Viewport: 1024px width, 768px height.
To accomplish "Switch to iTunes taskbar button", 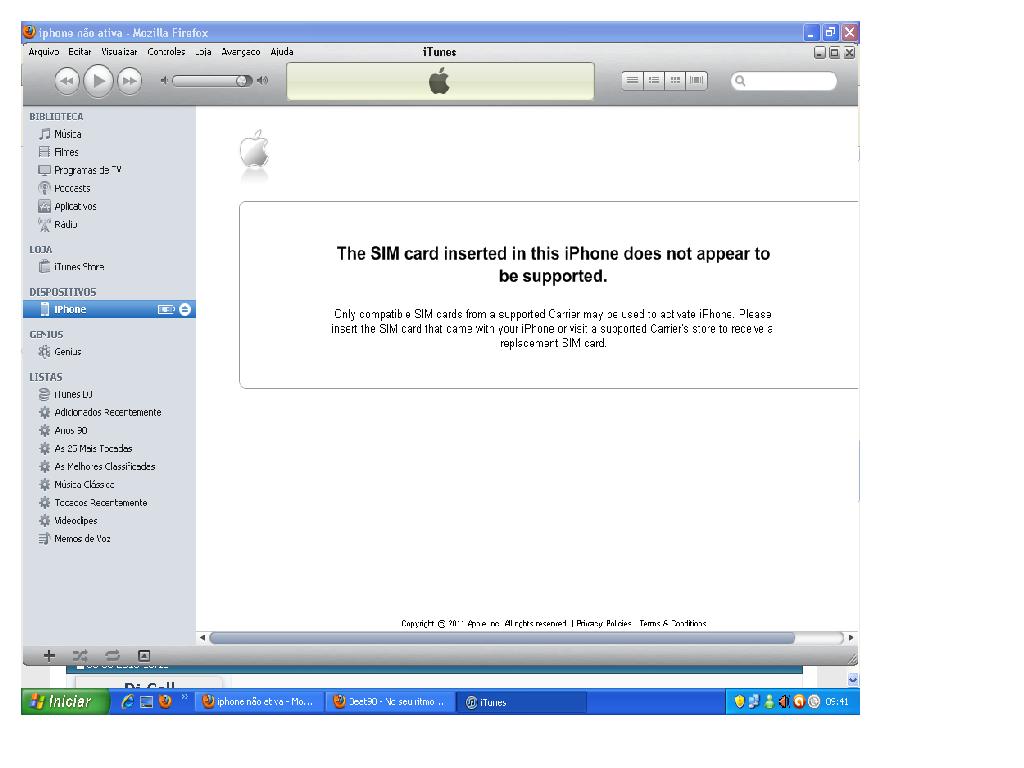I will [520, 702].
